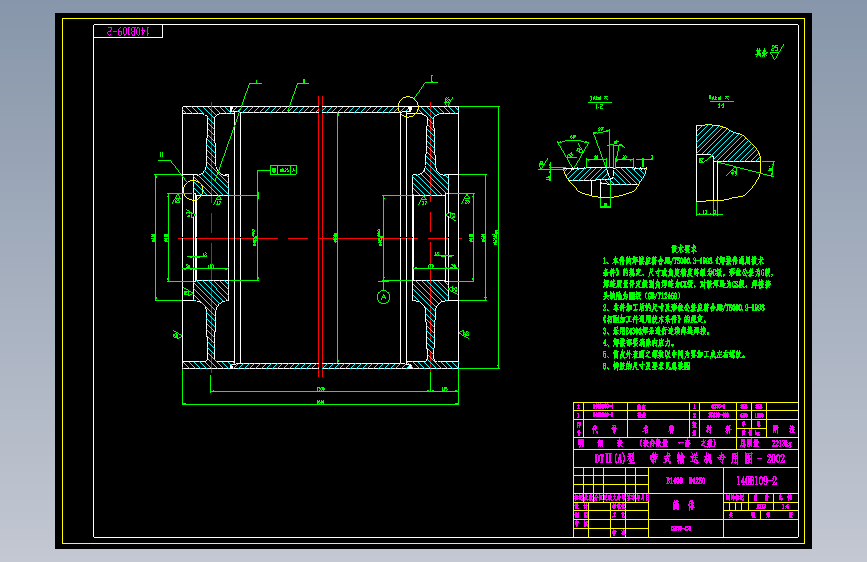867x562 pixels.
Task: Click the rotated 140B109-2 label at top-left
Action: click(128, 32)
